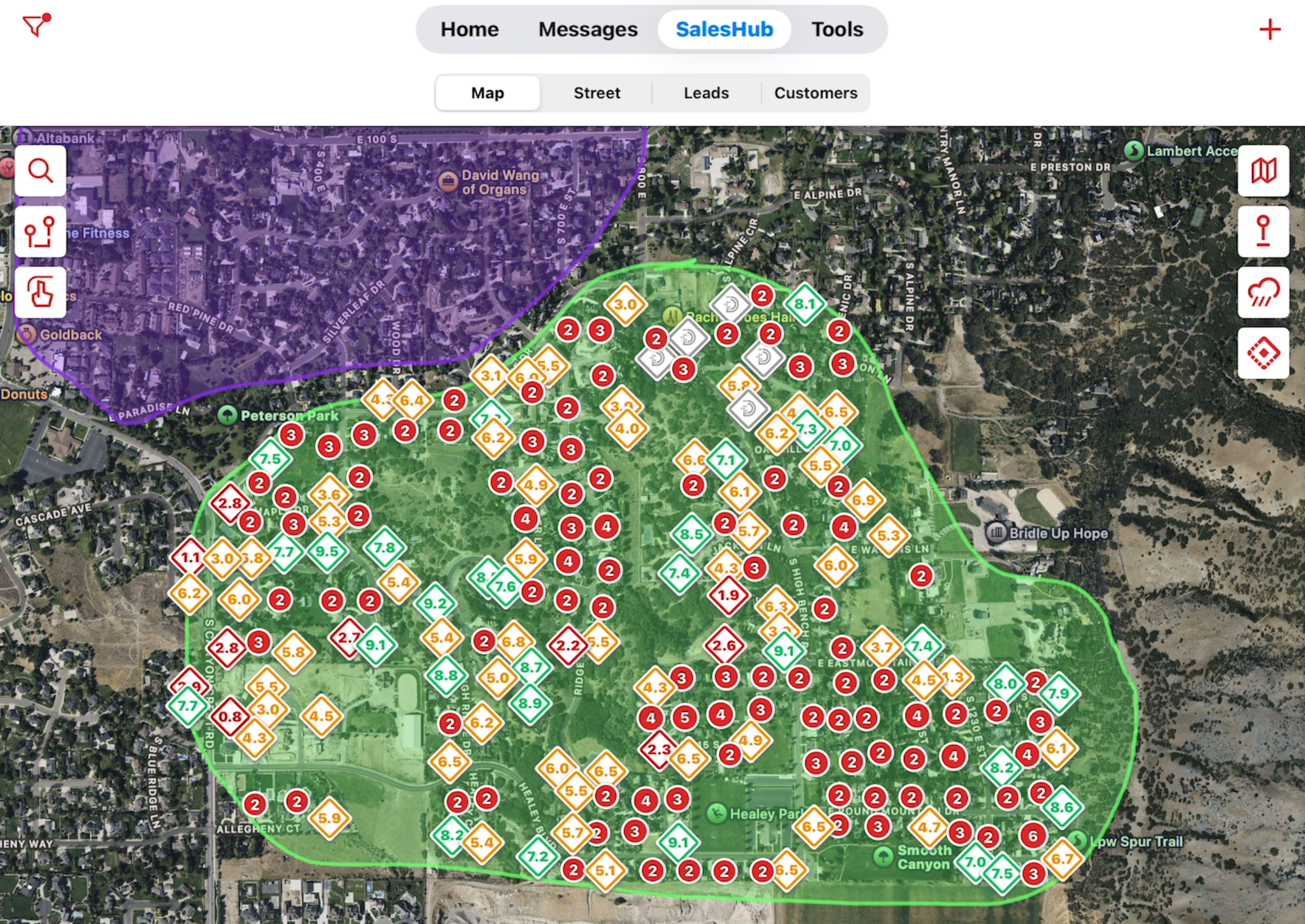The height and width of the screenshot is (924, 1305).
Task: Click the diamond marker display icon
Action: [1263, 353]
